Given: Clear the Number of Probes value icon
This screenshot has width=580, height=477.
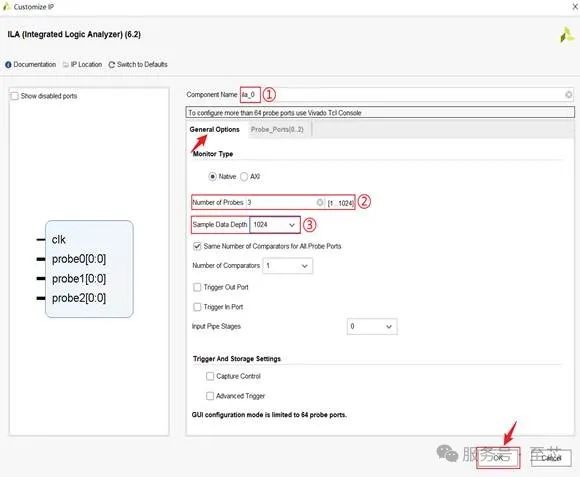Looking at the screenshot, I should click(x=320, y=202).
